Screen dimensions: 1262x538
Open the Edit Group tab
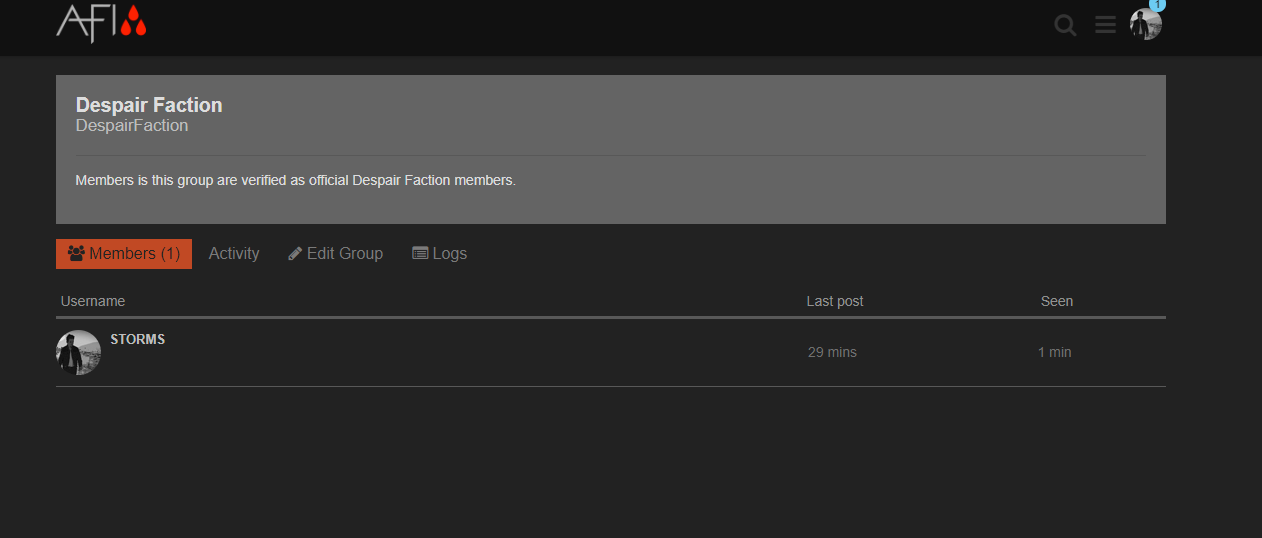[x=335, y=254]
